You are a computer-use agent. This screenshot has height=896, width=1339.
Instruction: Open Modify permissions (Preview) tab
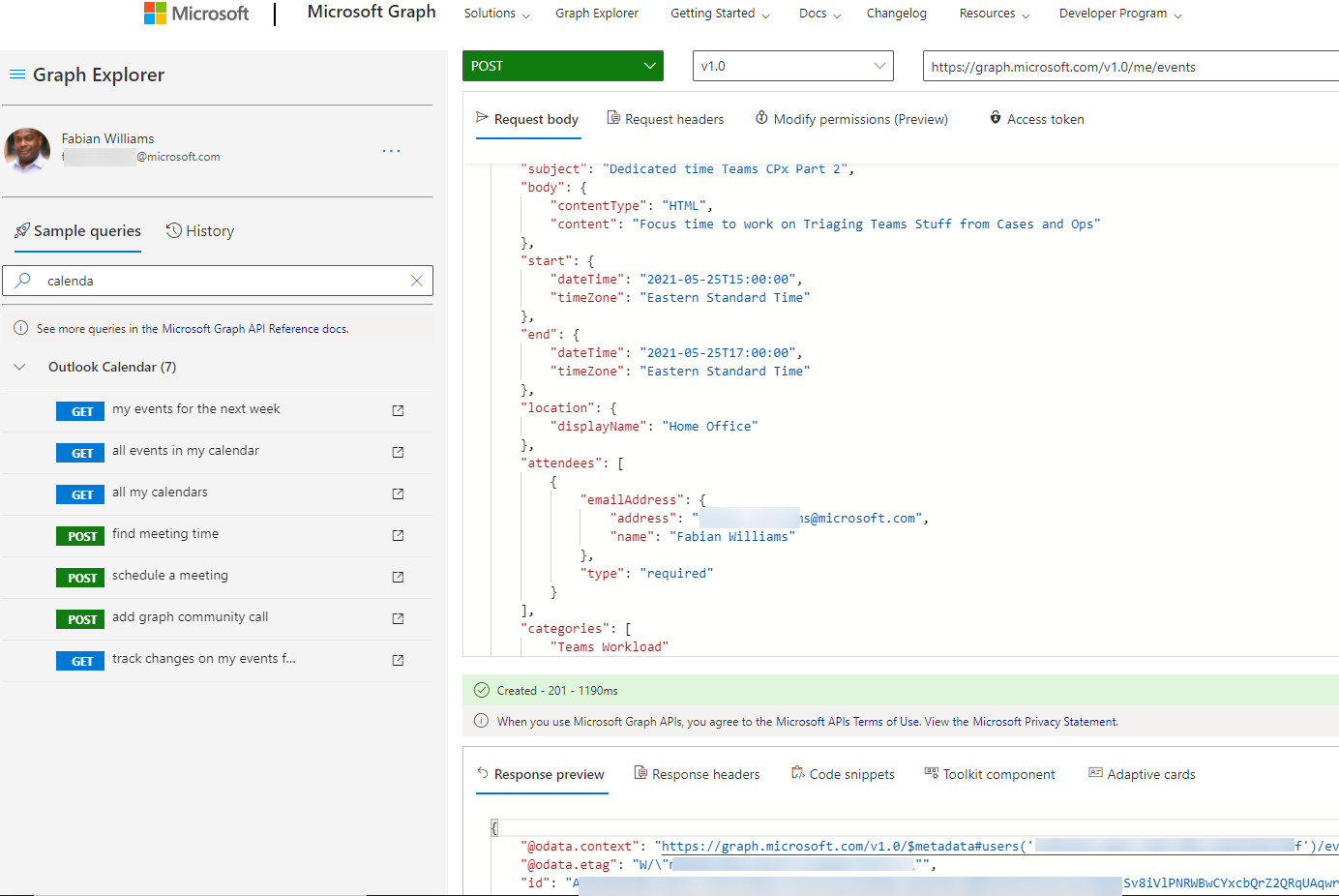coord(851,119)
